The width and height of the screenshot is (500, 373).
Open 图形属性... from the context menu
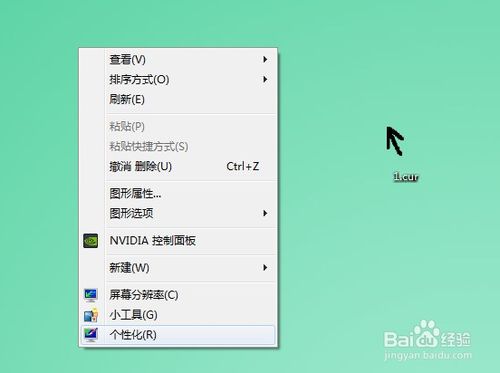[178, 193]
